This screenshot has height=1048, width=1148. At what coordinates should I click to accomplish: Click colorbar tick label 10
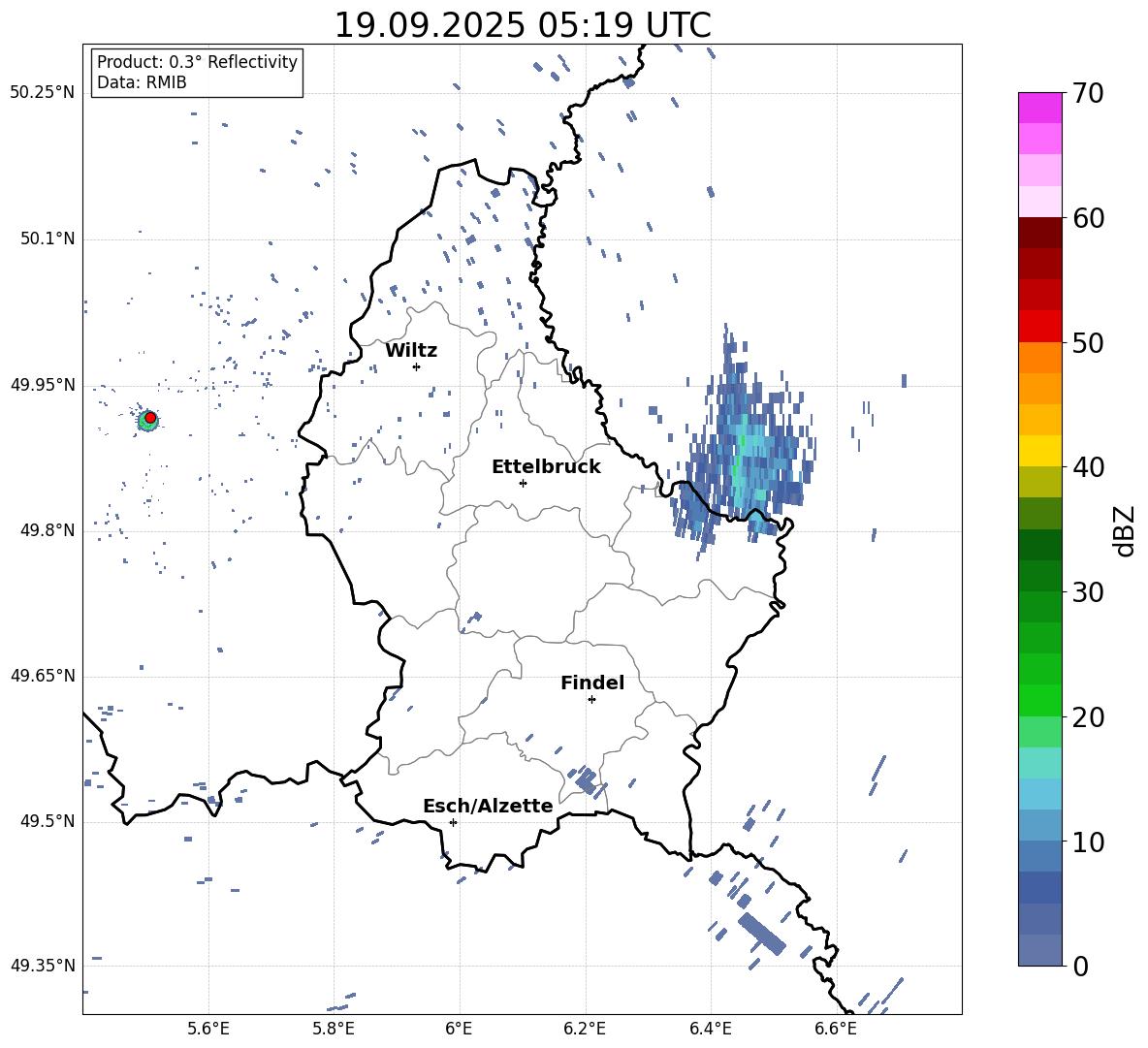[x=1088, y=842]
